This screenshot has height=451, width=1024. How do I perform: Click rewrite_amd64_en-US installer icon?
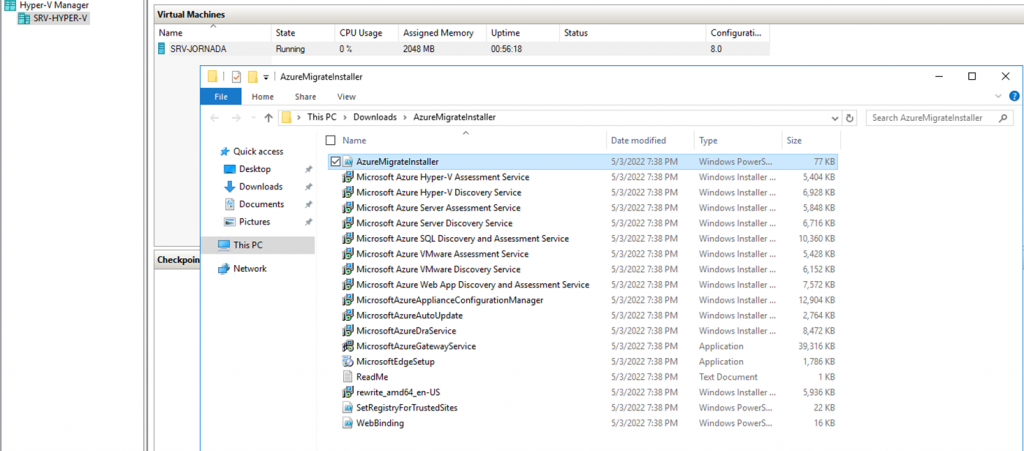[349, 392]
